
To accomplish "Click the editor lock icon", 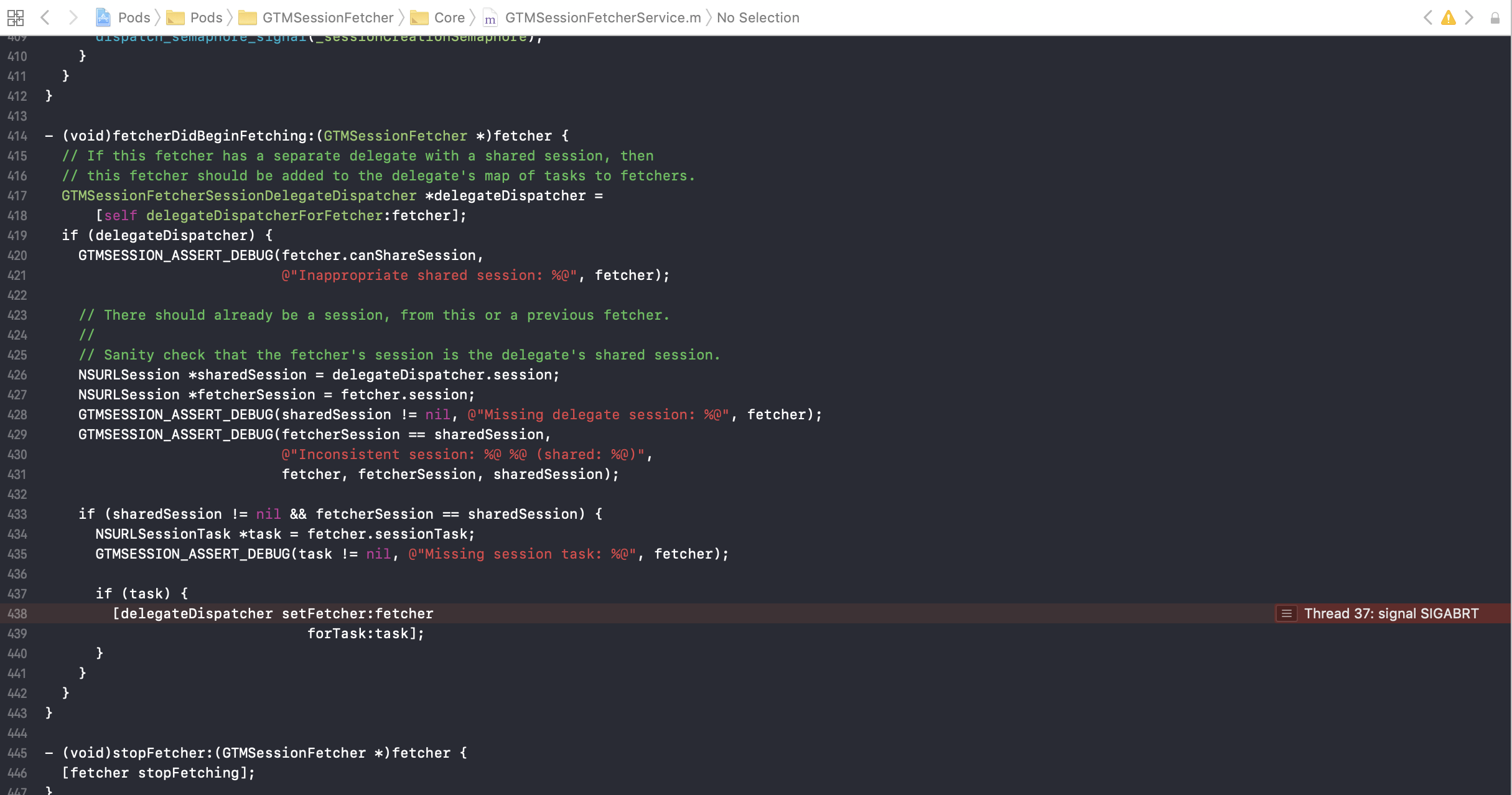I will pyautogui.click(x=1495, y=18).
